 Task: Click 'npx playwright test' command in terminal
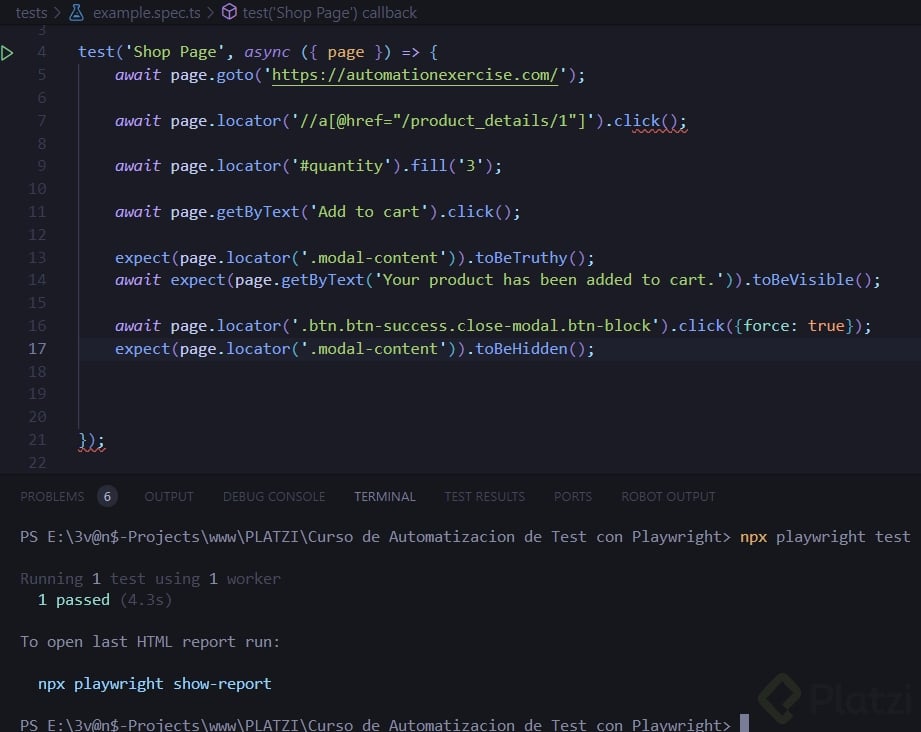click(x=825, y=537)
